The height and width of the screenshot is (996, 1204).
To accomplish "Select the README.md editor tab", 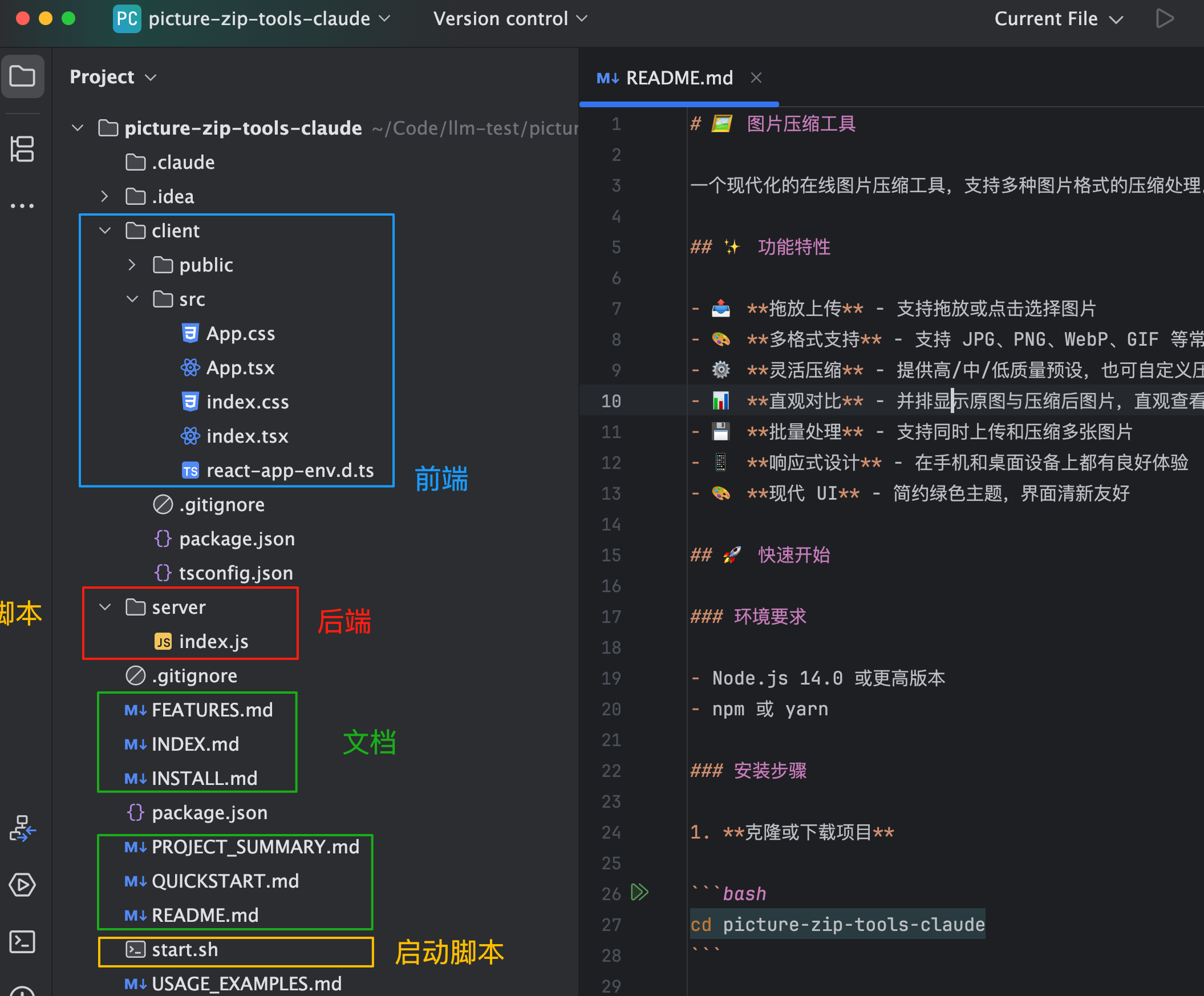I will point(679,78).
